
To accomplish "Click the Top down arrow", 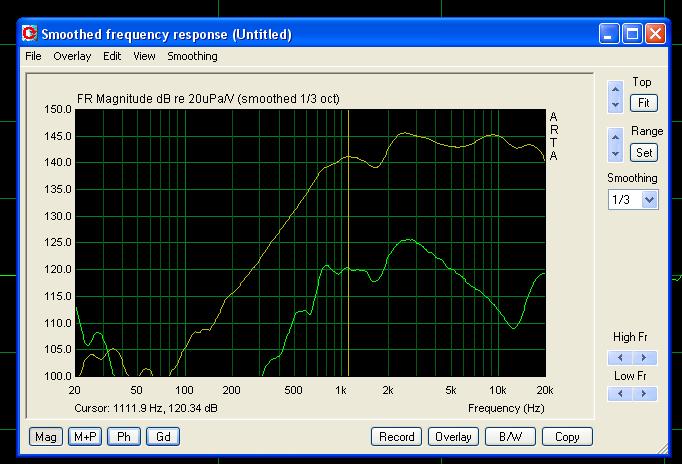I will [615, 105].
